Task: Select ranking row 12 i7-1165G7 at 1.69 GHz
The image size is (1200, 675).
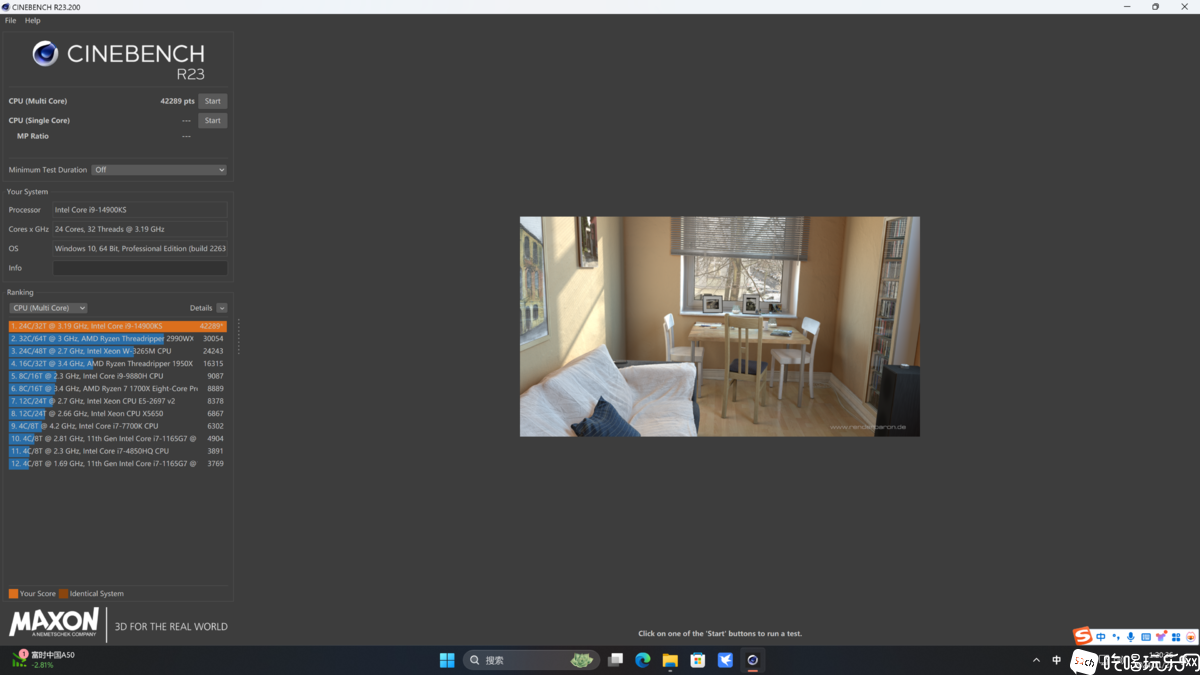Action: pos(118,464)
